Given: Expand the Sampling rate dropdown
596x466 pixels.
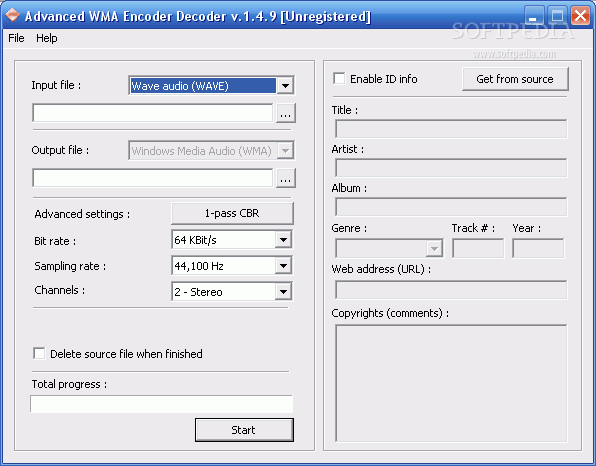Looking at the screenshot, I should [283, 266].
